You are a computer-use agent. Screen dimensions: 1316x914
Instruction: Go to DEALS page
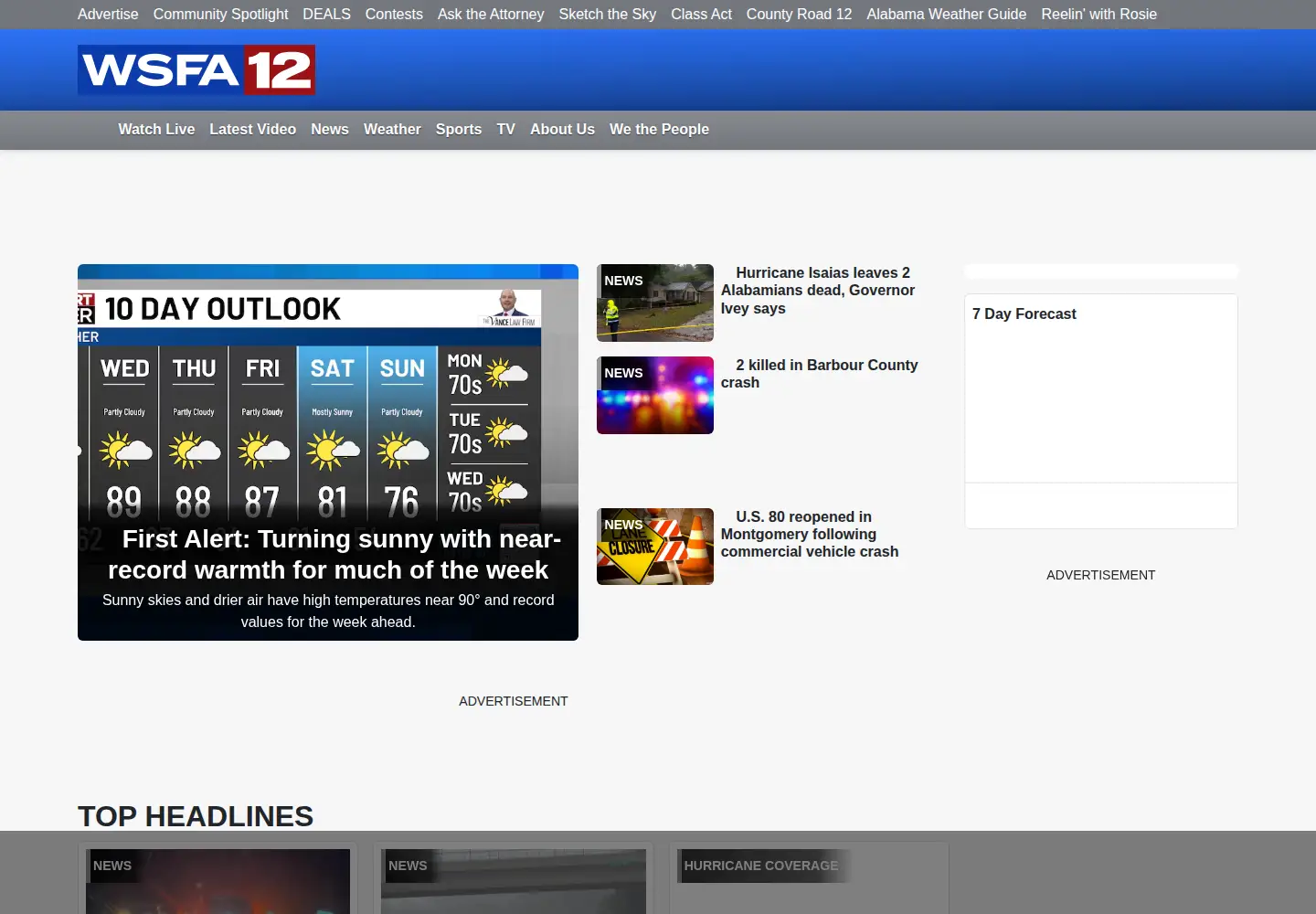(x=326, y=15)
